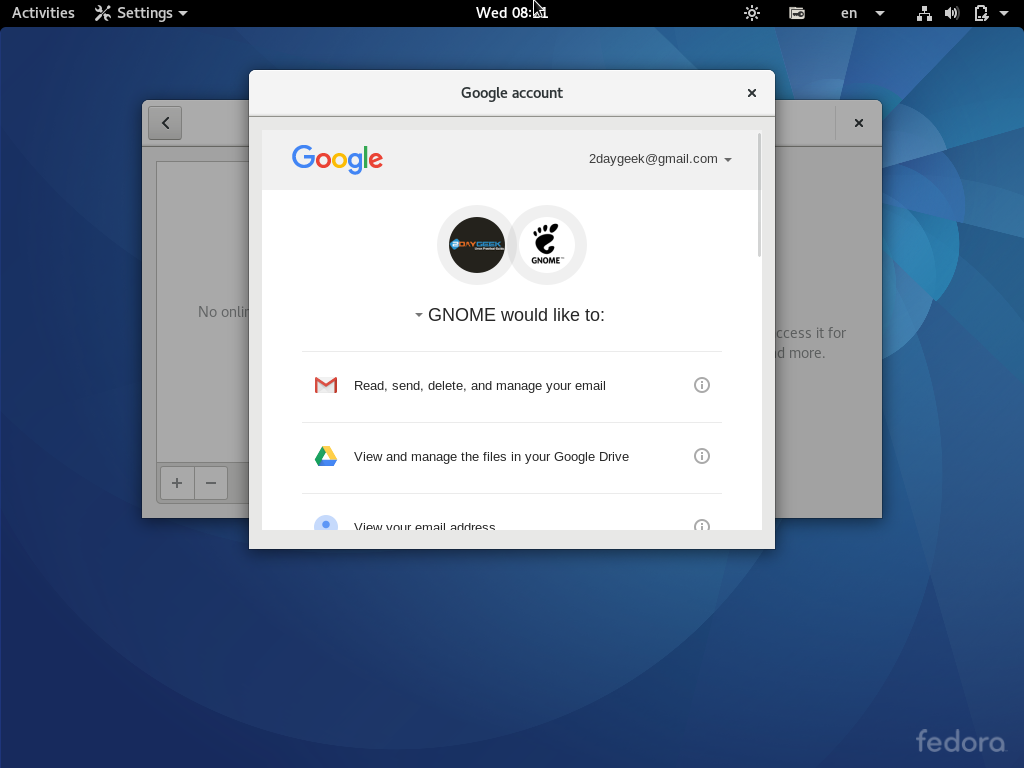Click the Google logo
This screenshot has width=1024, height=768.
click(x=338, y=159)
